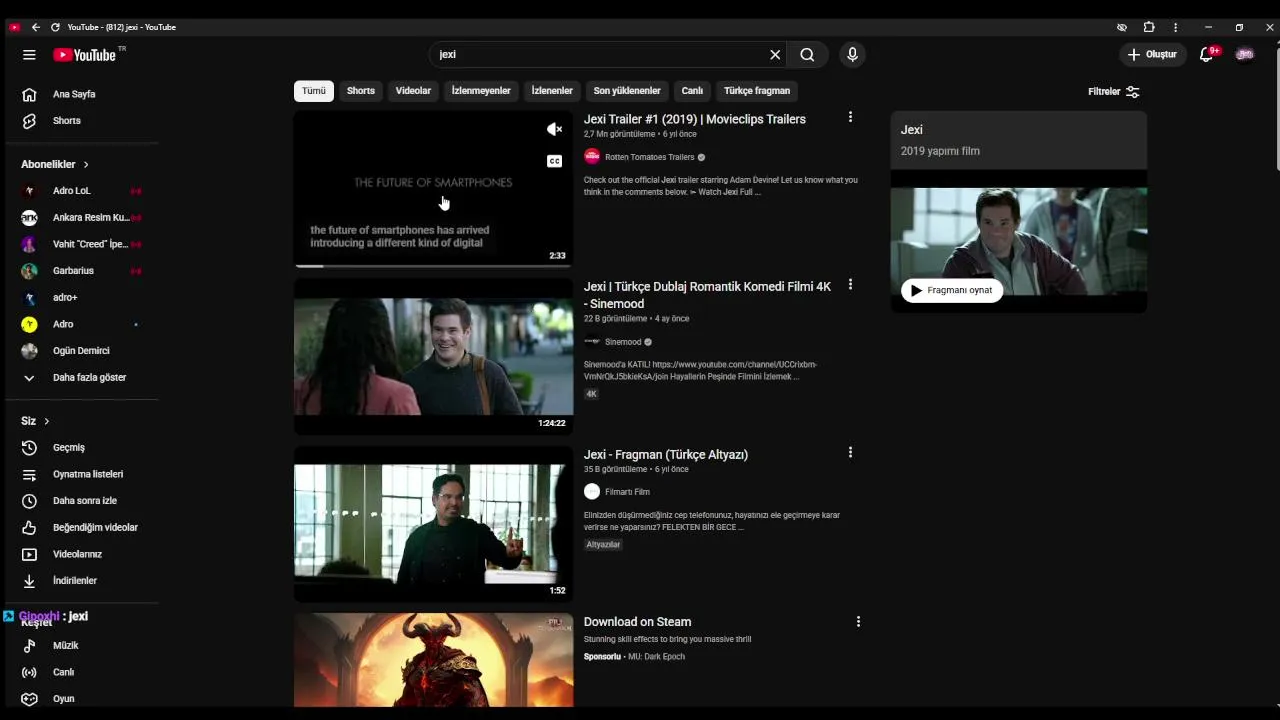Open the Fragman Türkçe Altyazı thumbnail
The height and width of the screenshot is (720, 1280).
point(433,524)
